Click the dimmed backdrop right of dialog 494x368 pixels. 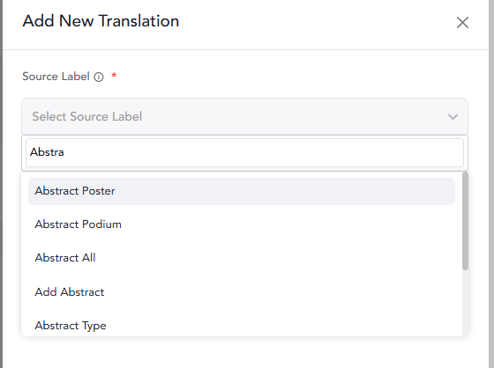pos(491,184)
